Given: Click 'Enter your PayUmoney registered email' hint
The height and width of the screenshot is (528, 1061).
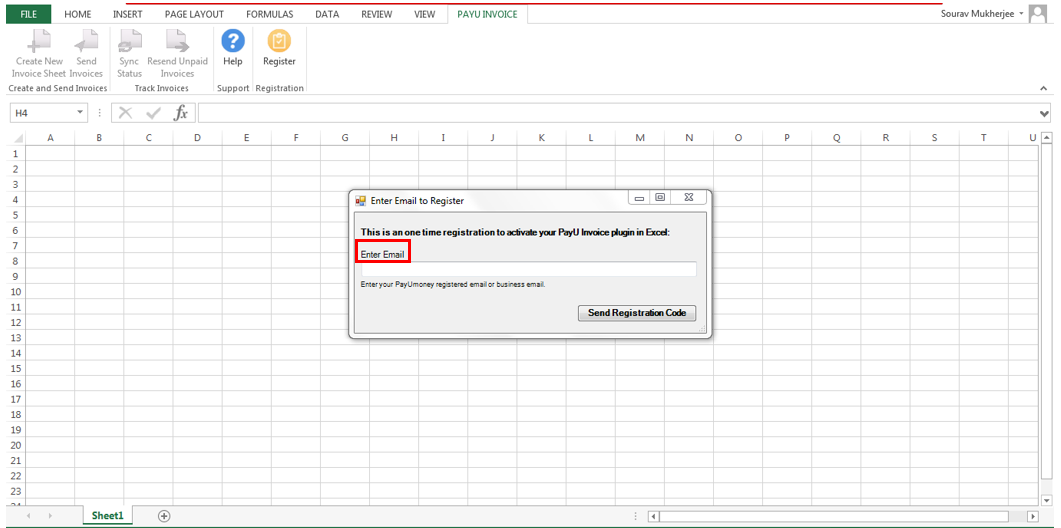Looking at the screenshot, I should (453, 285).
